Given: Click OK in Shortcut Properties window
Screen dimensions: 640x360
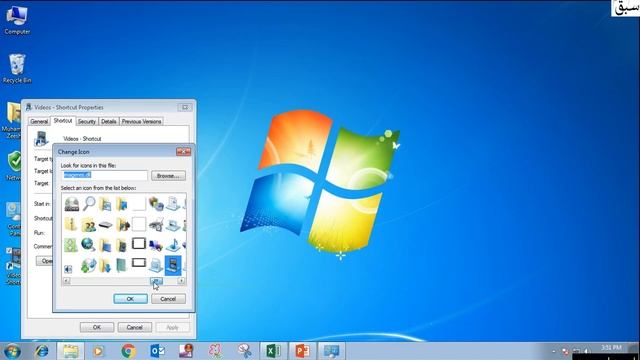Looking at the screenshot, I should [x=97, y=327].
